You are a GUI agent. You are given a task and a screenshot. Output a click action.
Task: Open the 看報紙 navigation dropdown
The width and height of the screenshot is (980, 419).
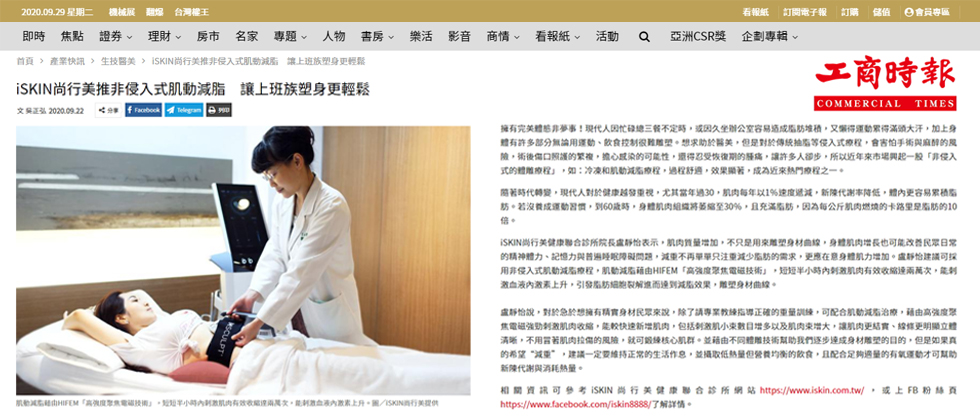pos(558,36)
